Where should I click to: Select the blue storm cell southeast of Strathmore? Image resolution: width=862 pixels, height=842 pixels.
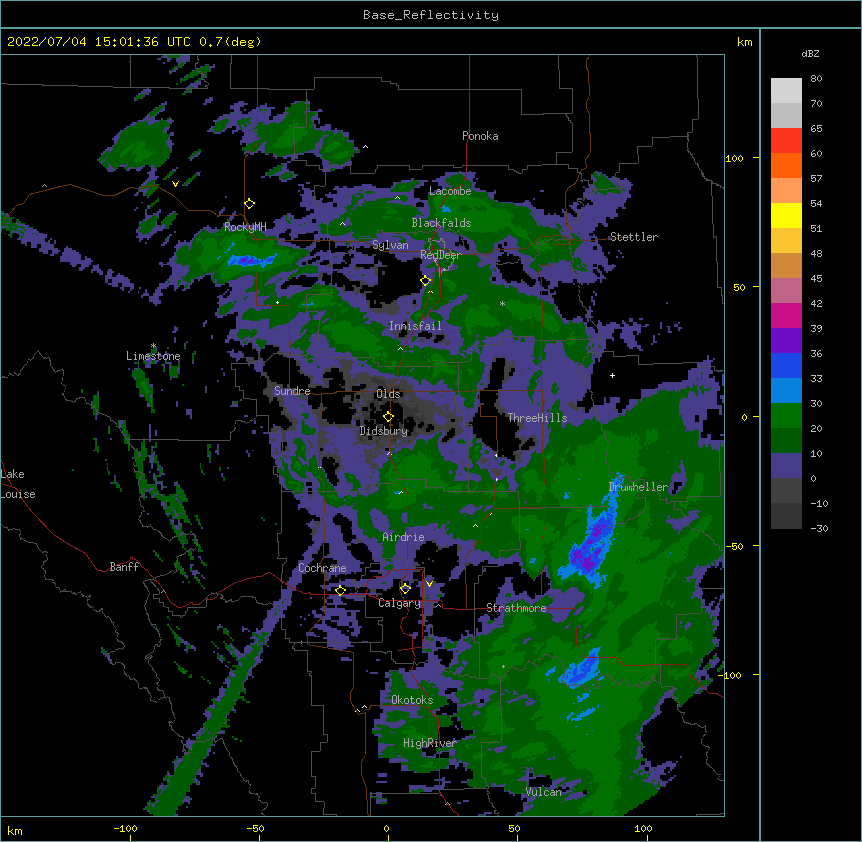580,669
